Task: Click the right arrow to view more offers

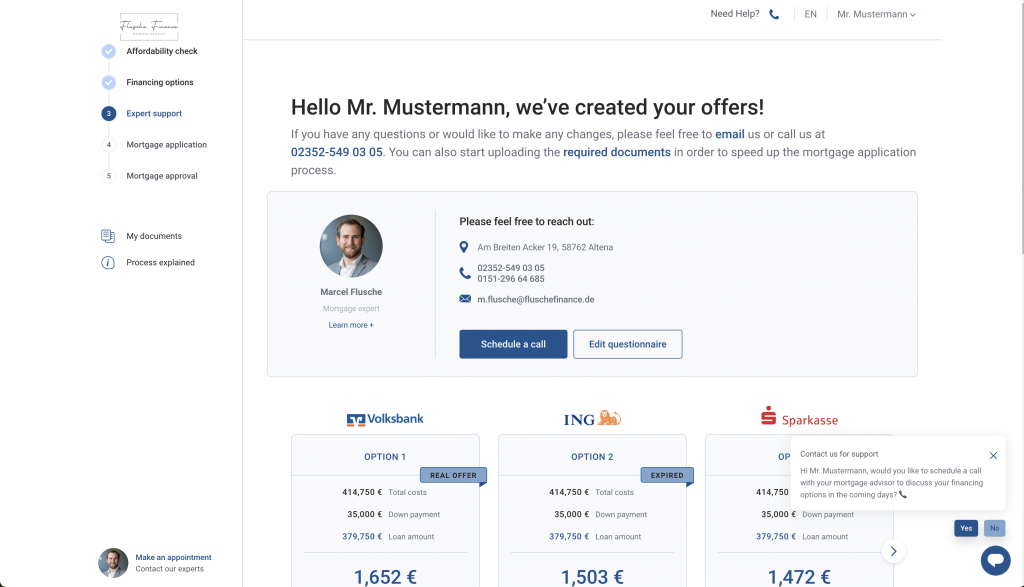Action: pyautogui.click(x=893, y=550)
